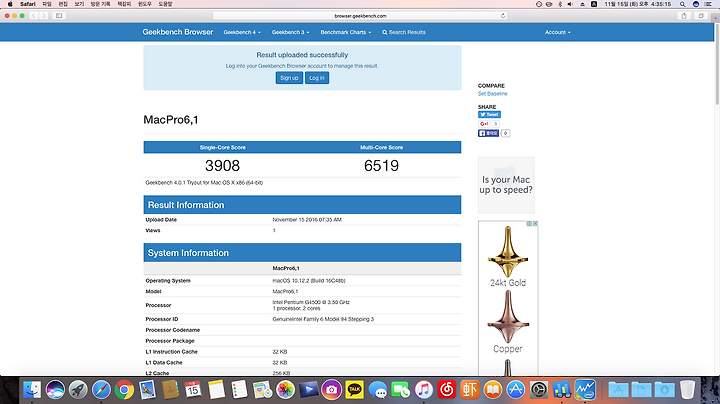720x404 pixels.
Task: Go forward using Safari's forward arrow
Action: pos(44,16)
